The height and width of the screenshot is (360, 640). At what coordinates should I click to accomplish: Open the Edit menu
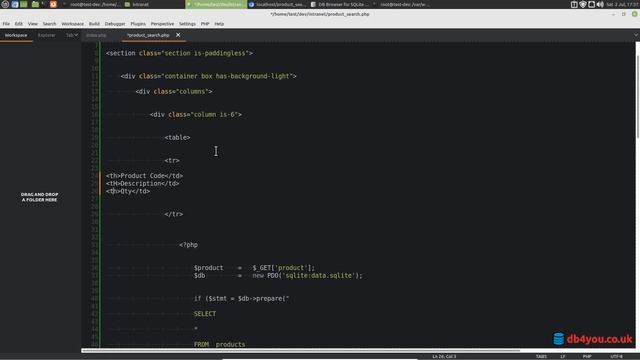click(19, 24)
